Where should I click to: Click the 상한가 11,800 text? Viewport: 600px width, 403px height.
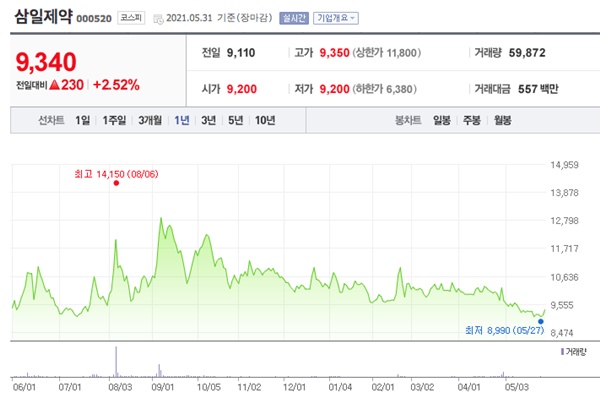pos(386,53)
